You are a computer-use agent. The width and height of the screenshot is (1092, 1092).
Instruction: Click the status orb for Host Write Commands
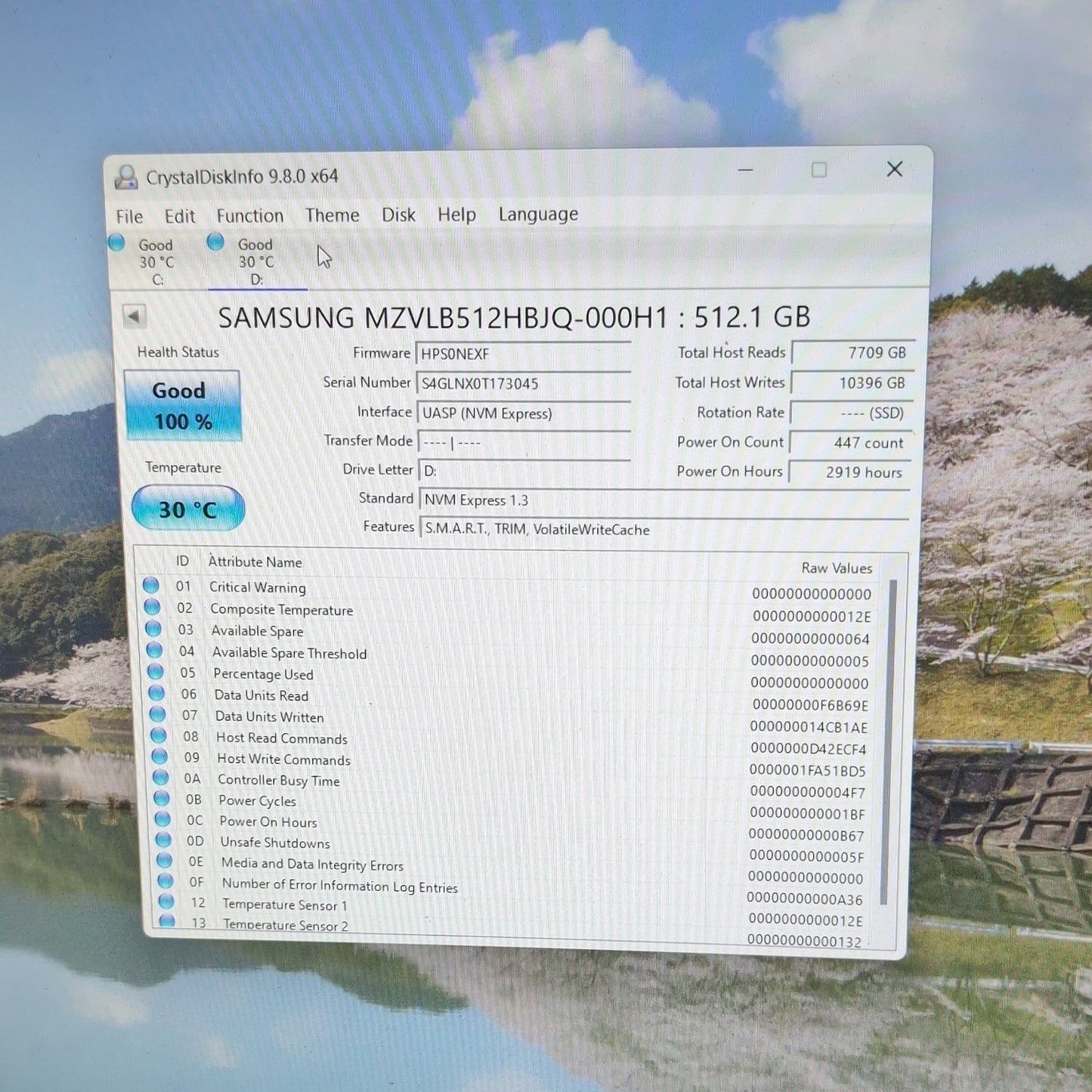coord(159,756)
